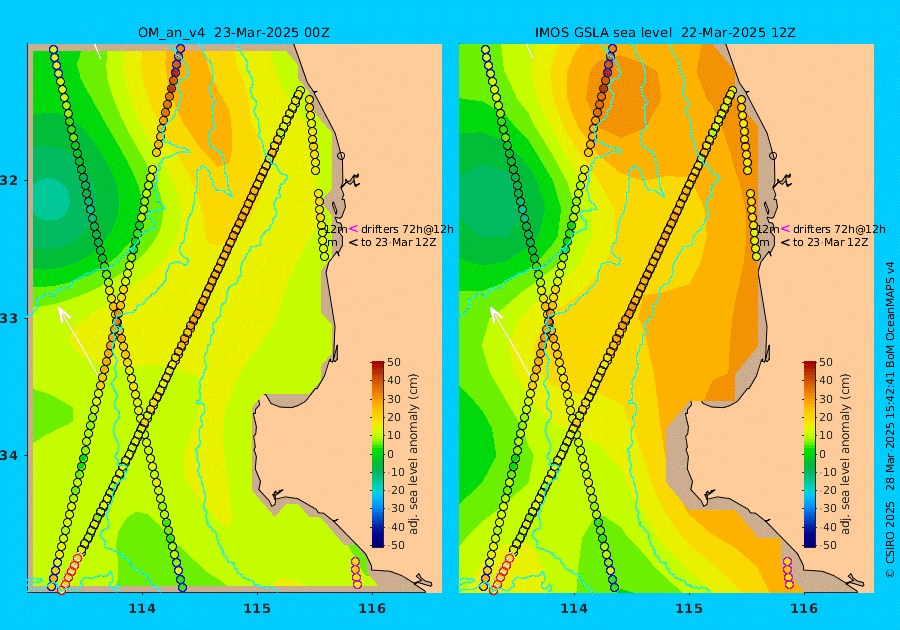The width and height of the screenshot is (900, 630).
Task: Click 'to 23 Mar 12Z' legend text in the IMOS GSLA map
Action: (831, 242)
